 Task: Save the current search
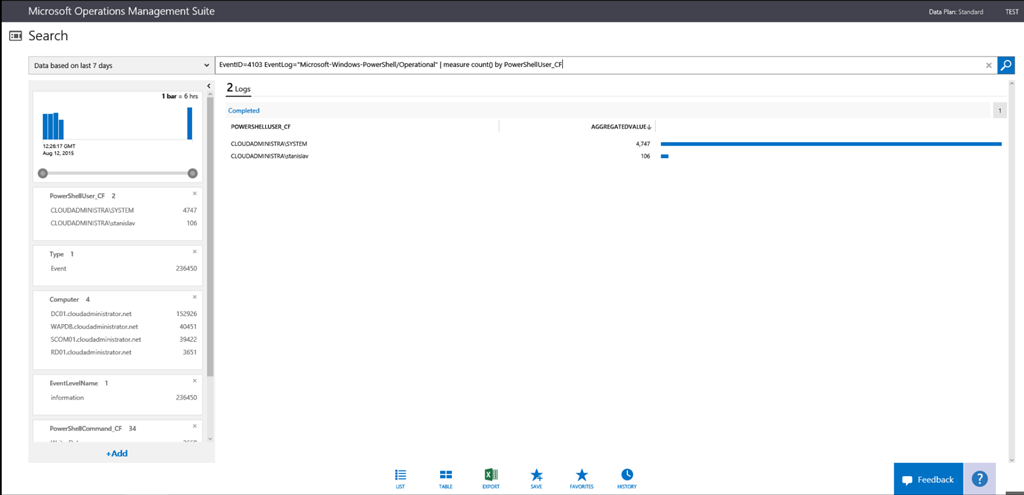coord(537,478)
